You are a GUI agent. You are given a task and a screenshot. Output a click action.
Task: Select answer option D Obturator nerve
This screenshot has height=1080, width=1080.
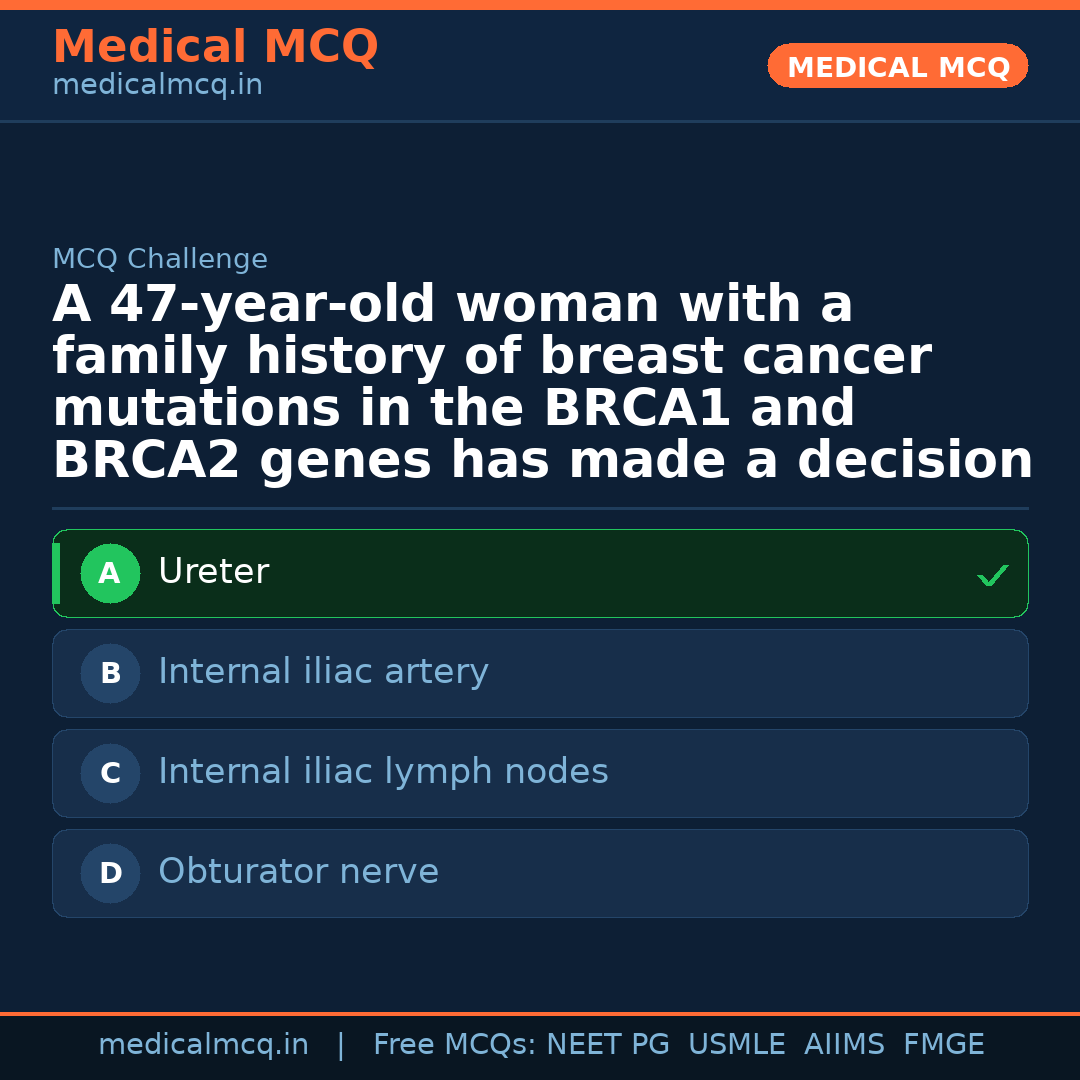click(x=540, y=873)
